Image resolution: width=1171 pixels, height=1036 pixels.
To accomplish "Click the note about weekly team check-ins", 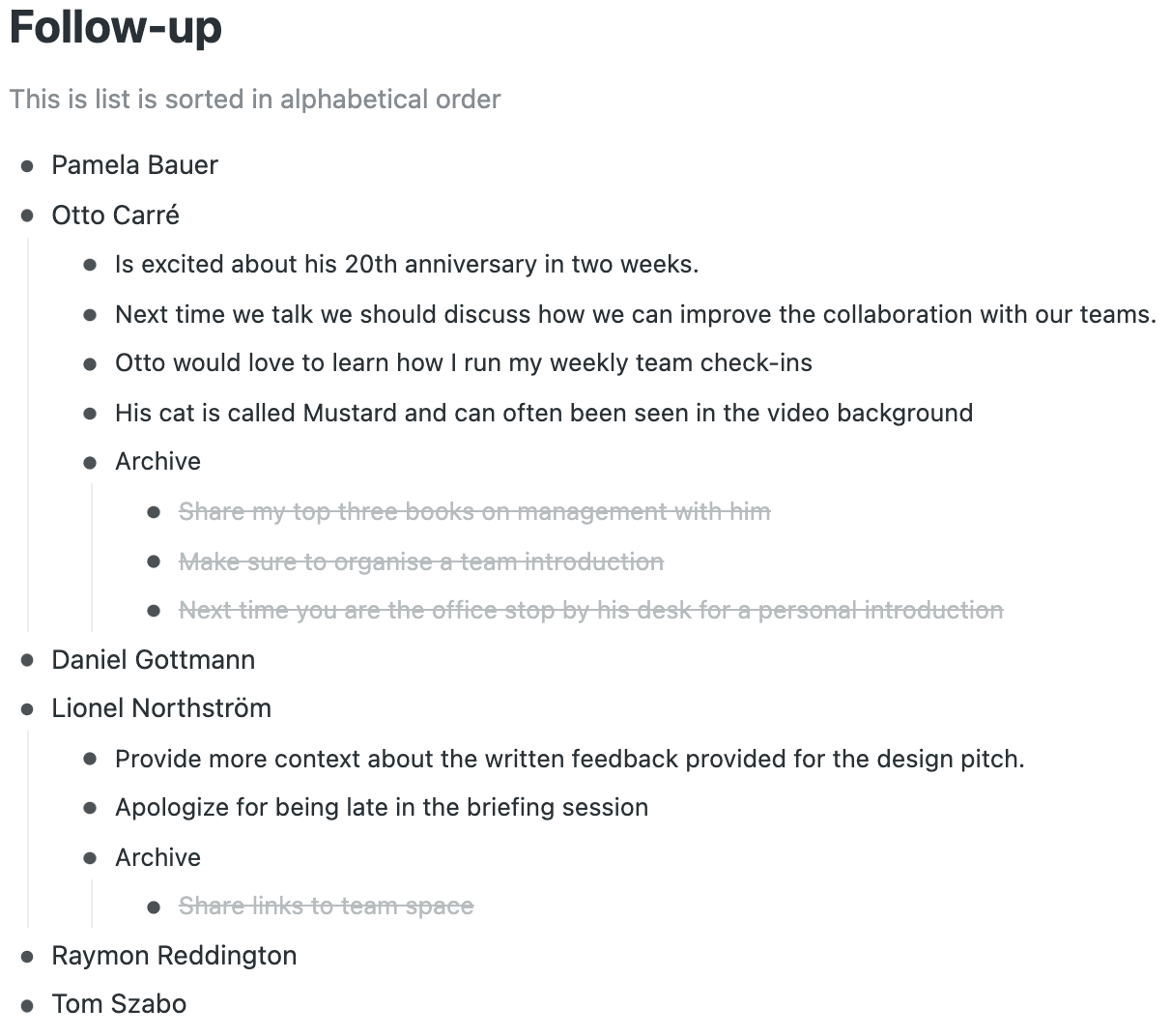I will [464, 363].
